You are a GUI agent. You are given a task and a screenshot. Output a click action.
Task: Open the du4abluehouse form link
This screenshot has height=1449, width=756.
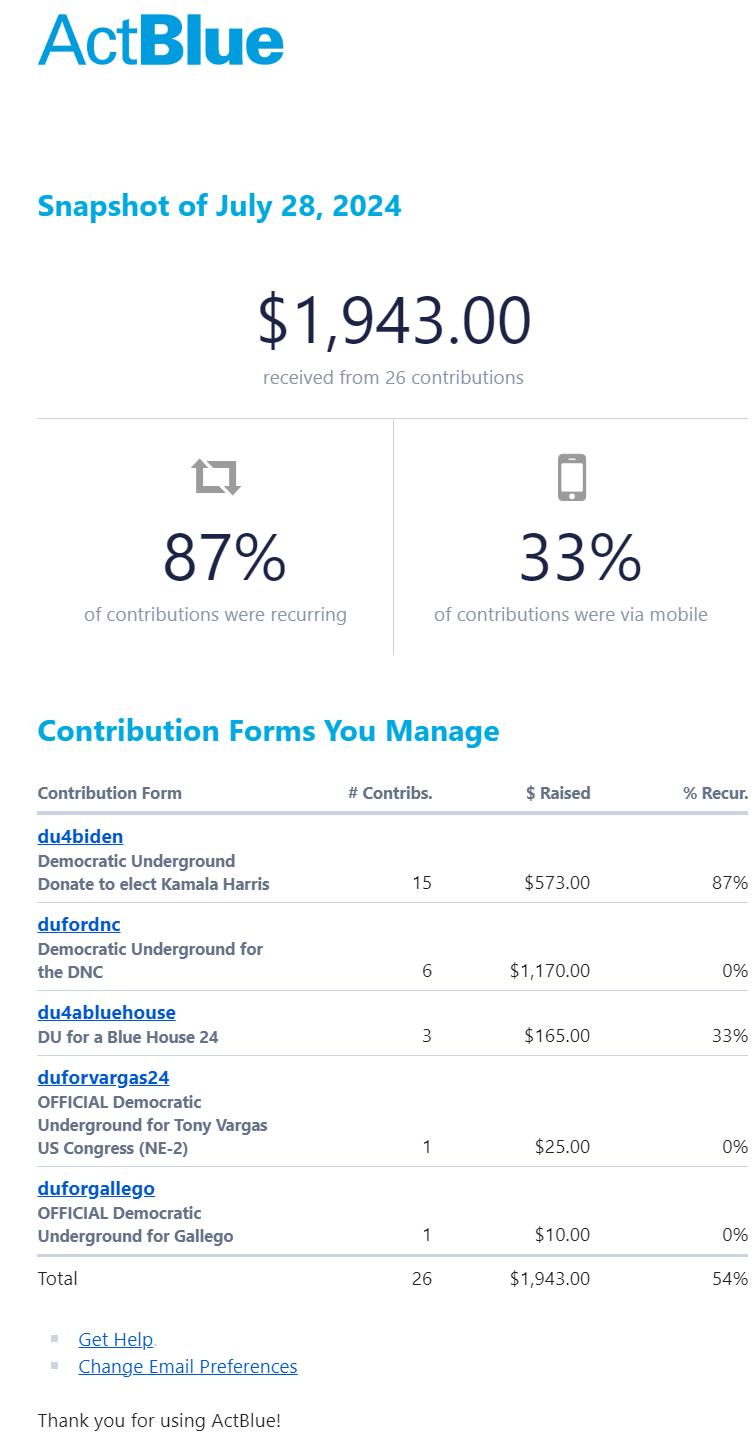[106, 1013]
